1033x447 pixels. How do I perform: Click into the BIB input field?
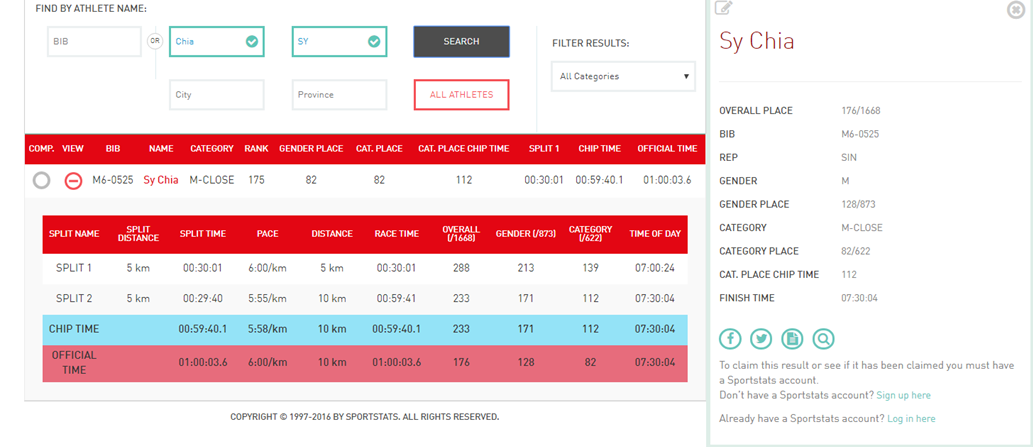click(x=94, y=41)
